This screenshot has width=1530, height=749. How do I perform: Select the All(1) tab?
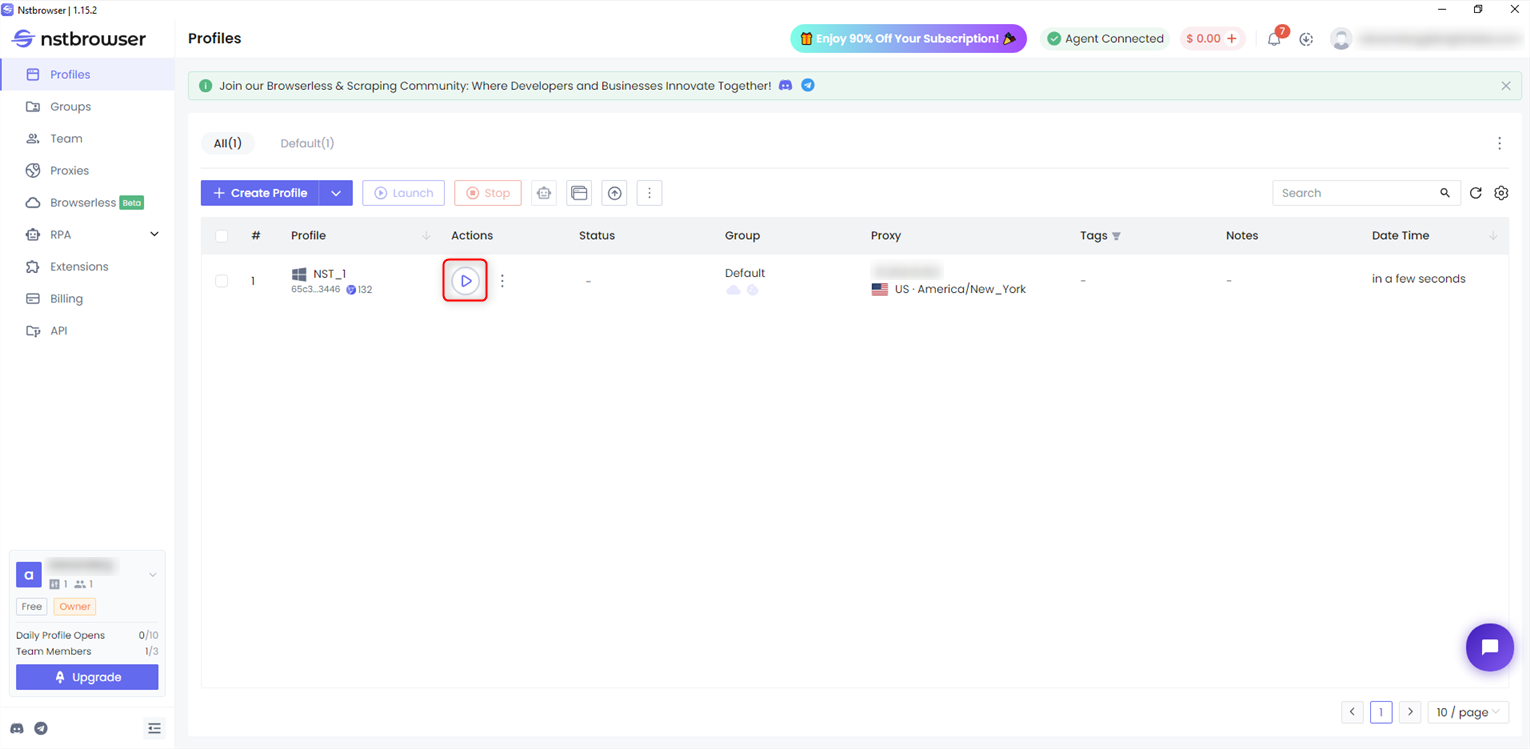click(x=228, y=143)
